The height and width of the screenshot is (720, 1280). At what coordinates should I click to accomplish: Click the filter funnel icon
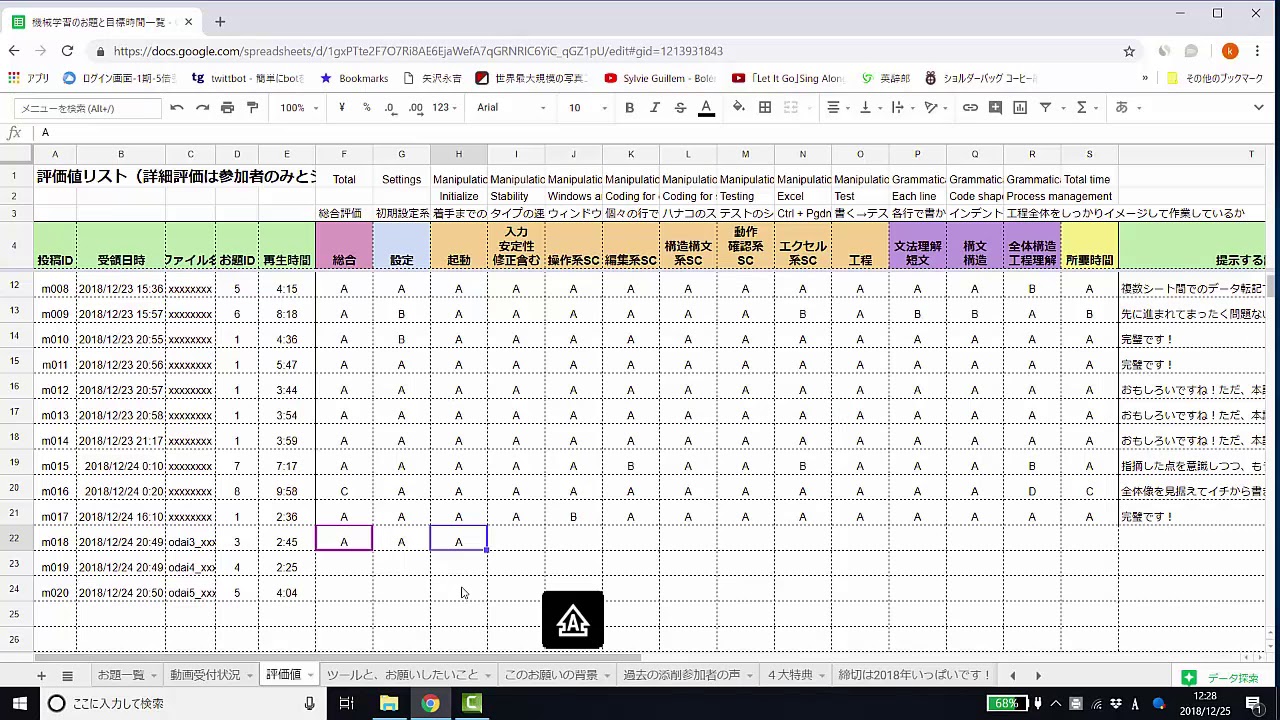coord(1045,107)
